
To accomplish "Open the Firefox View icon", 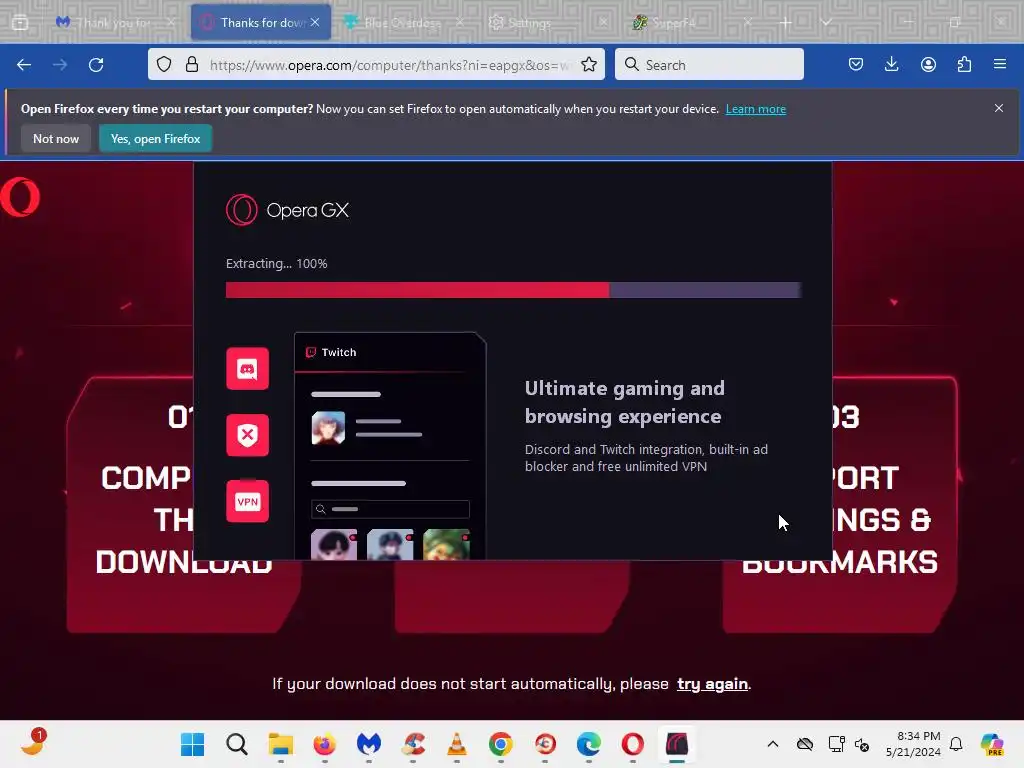I will [20, 22].
